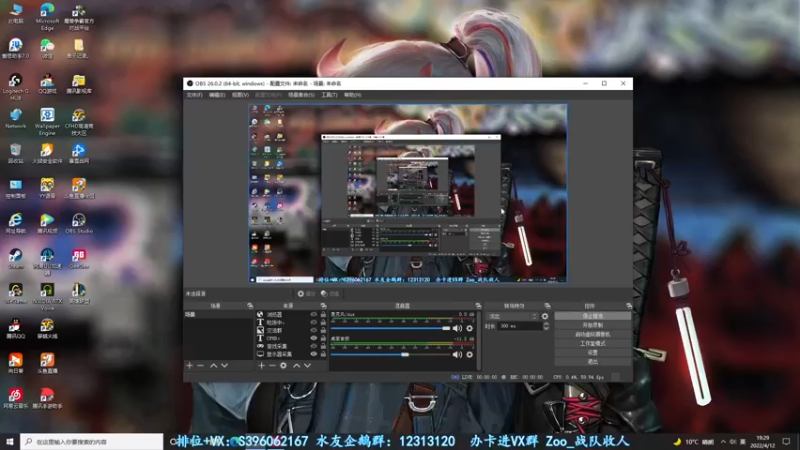Click 停止推流 button in Controls
This screenshot has height=450, width=800.
(592, 316)
